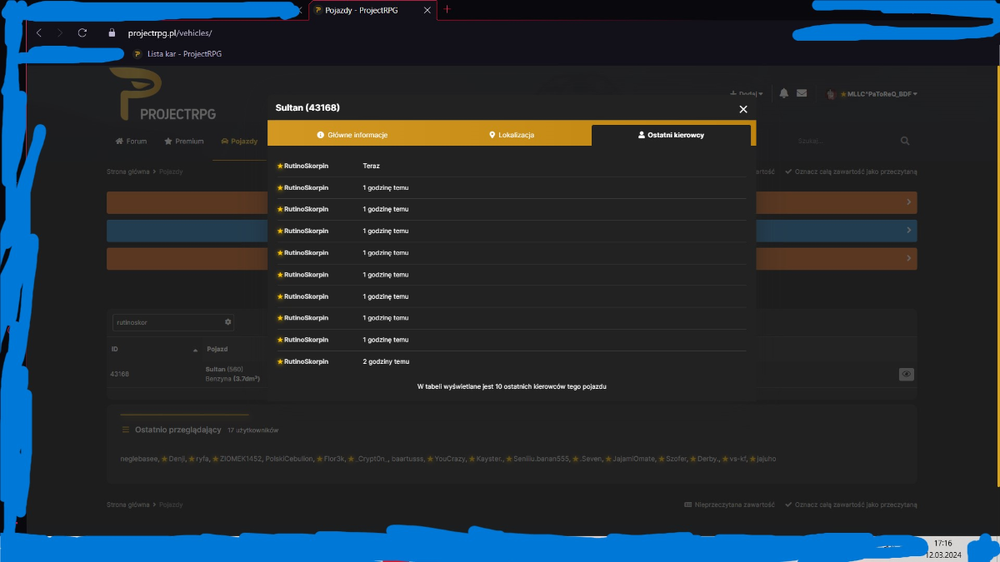This screenshot has height=562, width=1000.
Task: Open the filter settings gear icon
Action: 228,322
